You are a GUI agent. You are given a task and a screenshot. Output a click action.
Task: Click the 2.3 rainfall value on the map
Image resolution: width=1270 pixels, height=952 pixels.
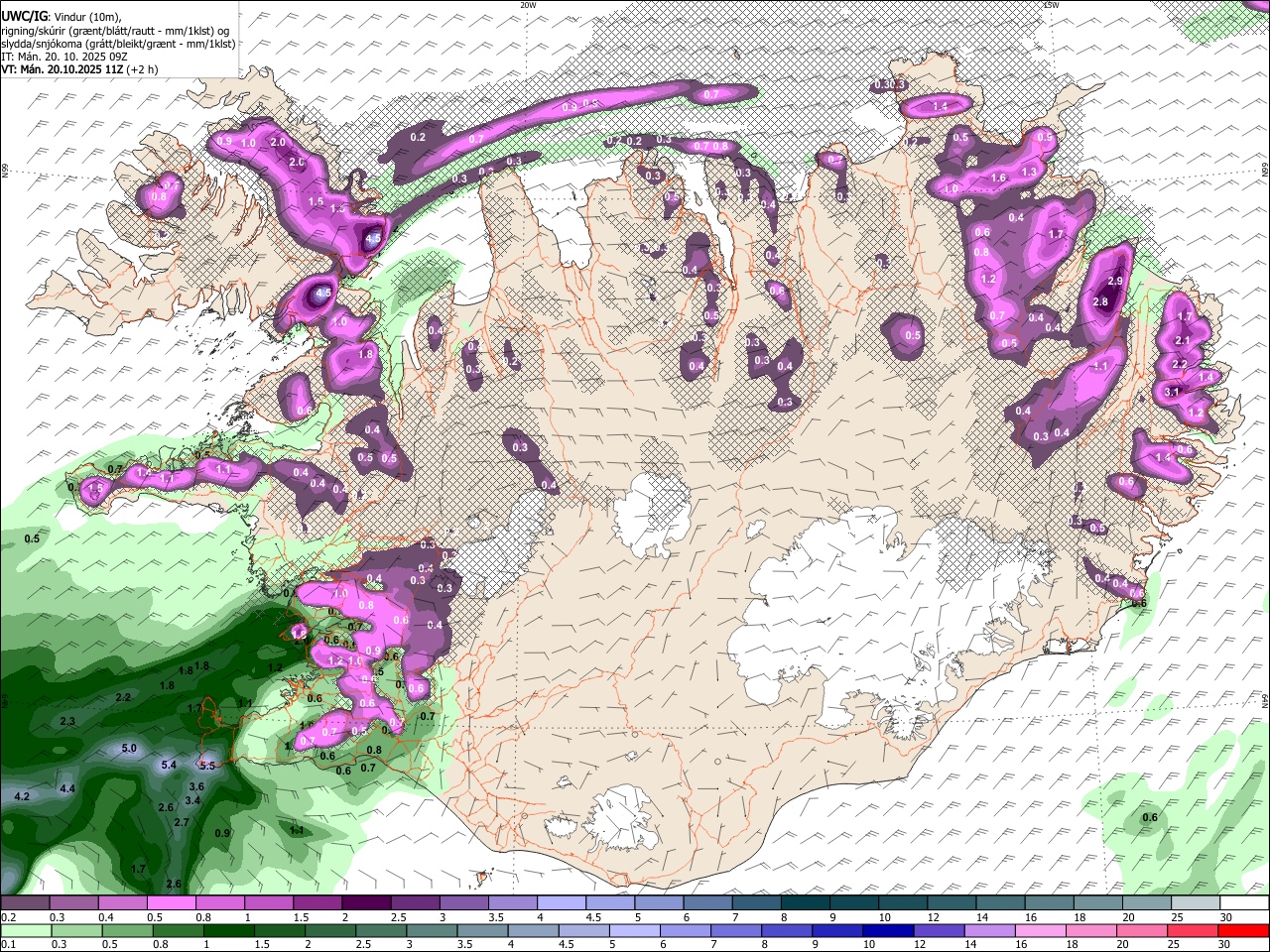point(67,721)
